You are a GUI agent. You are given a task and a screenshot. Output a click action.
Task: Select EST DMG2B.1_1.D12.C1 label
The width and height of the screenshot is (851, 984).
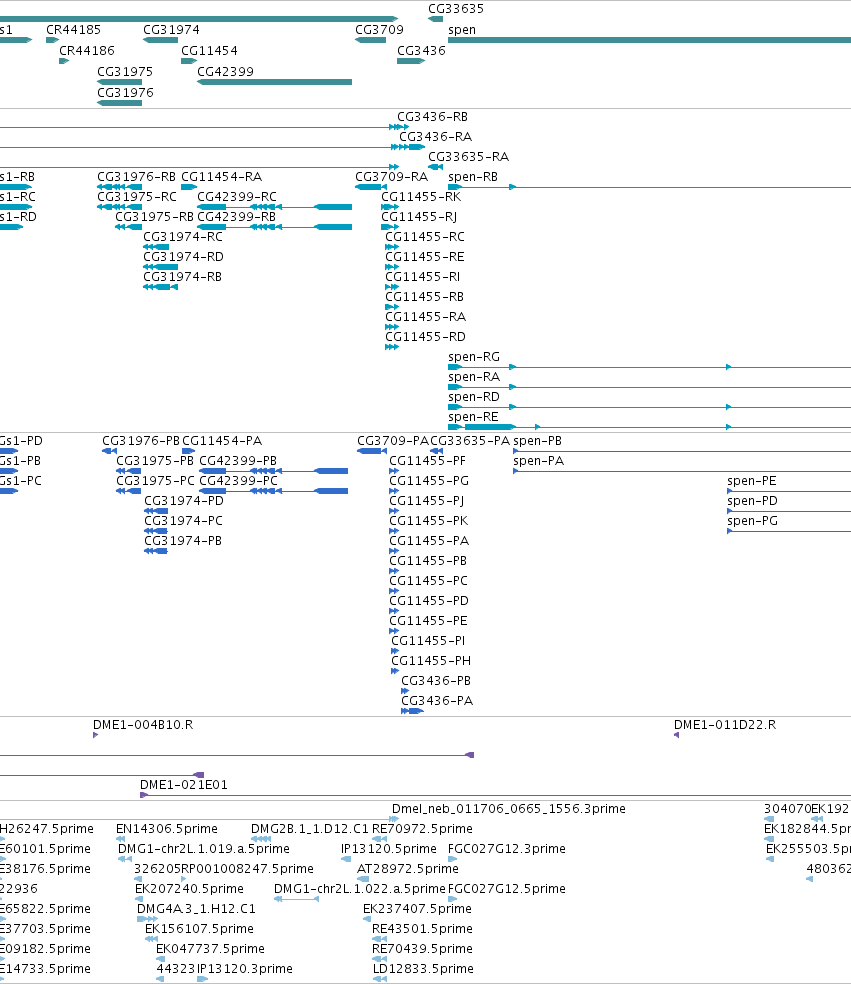tap(310, 829)
